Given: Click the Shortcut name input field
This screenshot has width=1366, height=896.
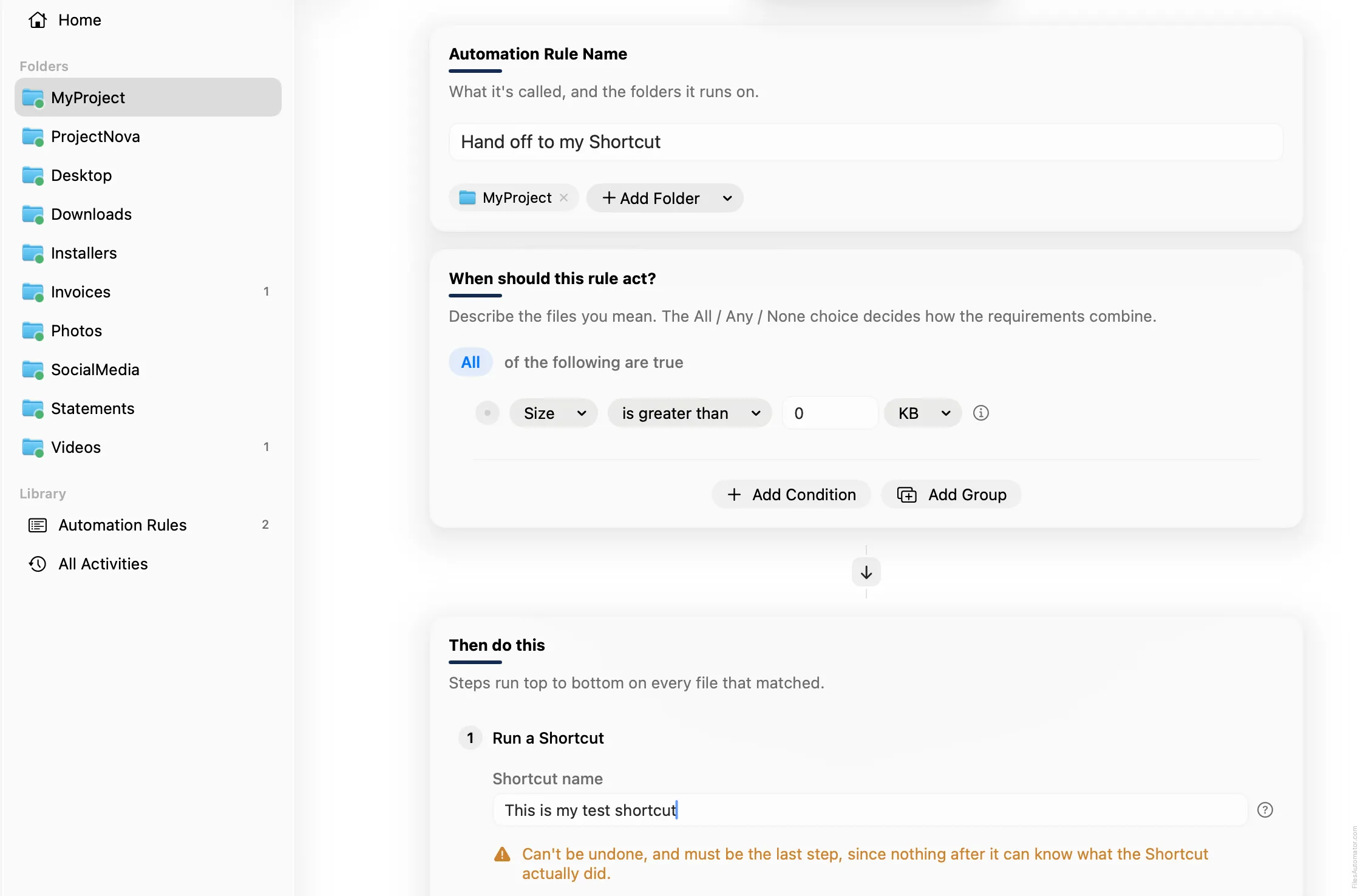Looking at the screenshot, I should click(870, 810).
